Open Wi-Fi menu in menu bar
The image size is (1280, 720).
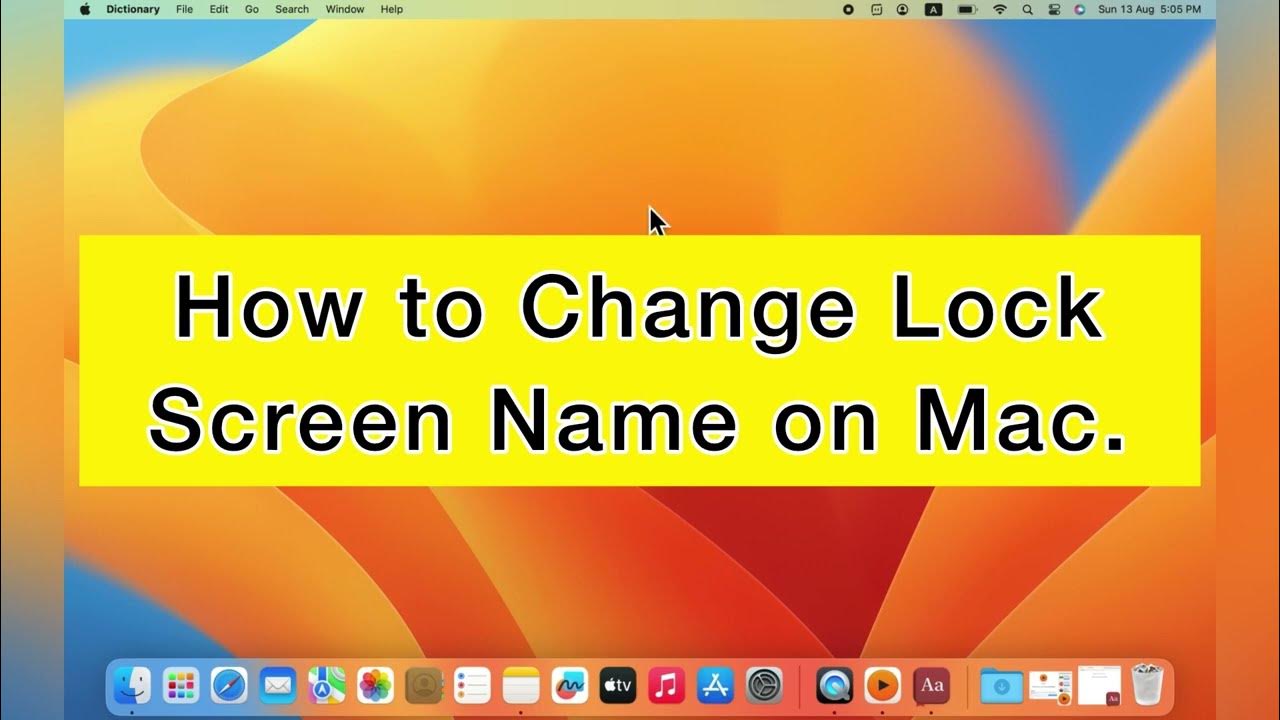[1000, 9]
